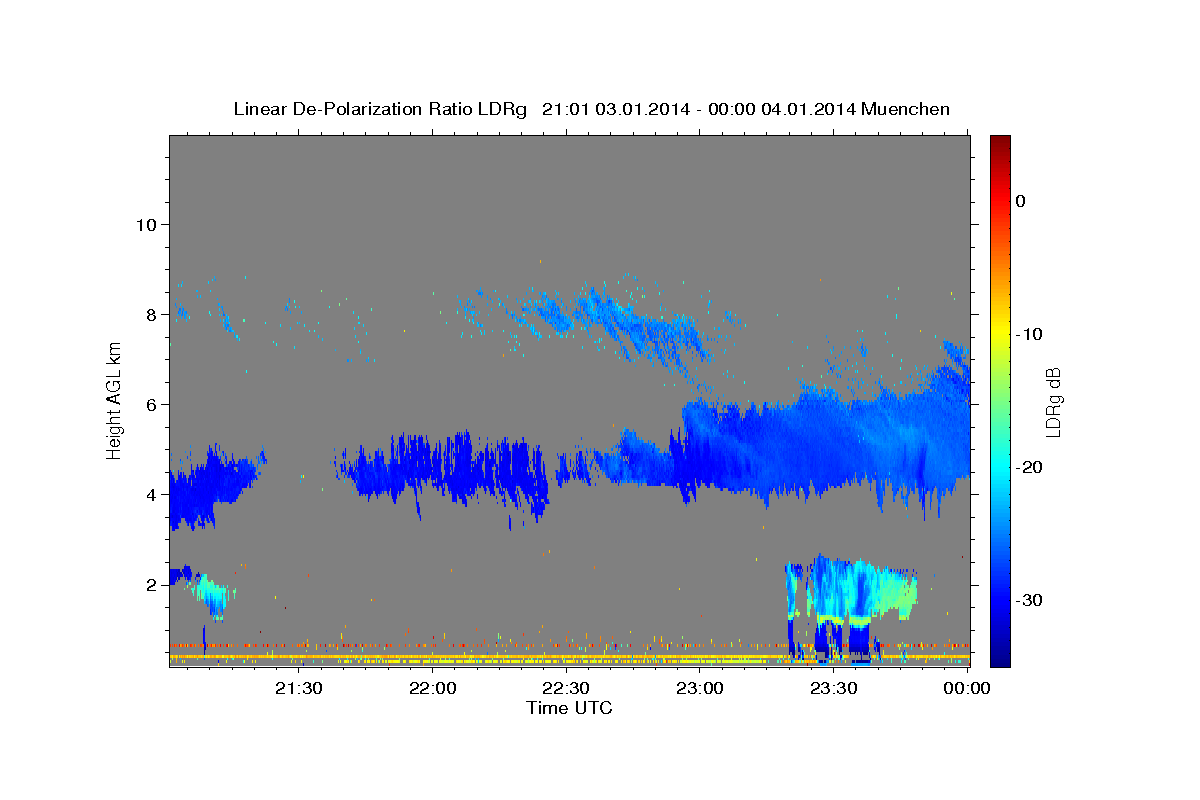
Task: Click the height tick label '2'
Action: click(x=151, y=585)
